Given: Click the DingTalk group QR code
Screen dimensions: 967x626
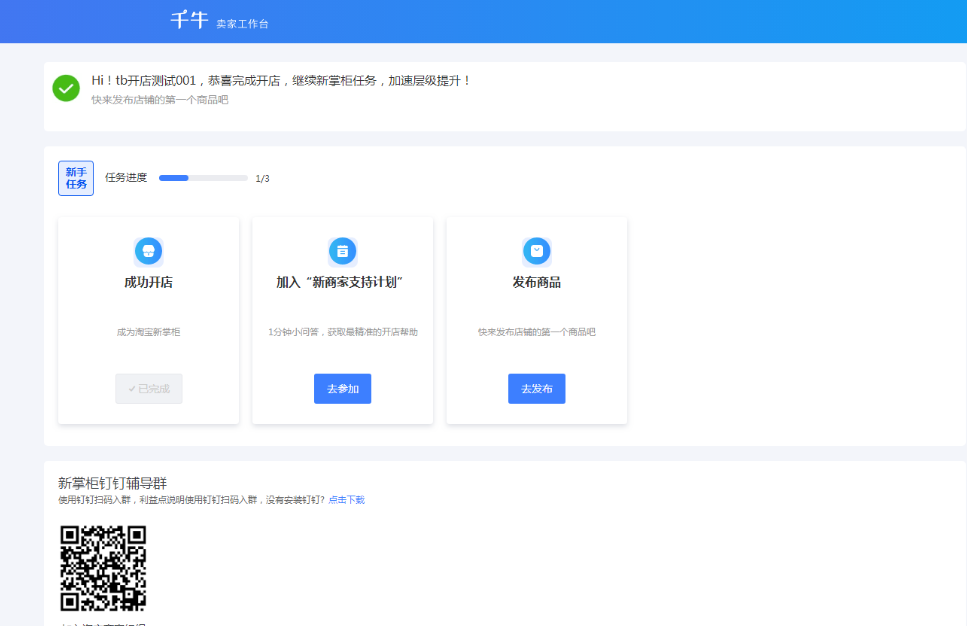Looking at the screenshot, I should 103,567.
